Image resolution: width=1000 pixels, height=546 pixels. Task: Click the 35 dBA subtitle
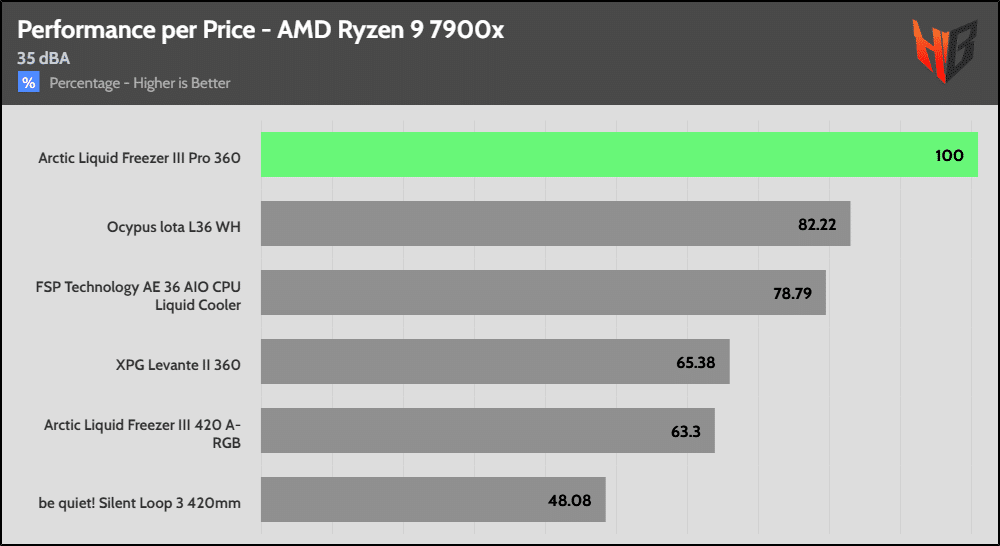point(43,58)
